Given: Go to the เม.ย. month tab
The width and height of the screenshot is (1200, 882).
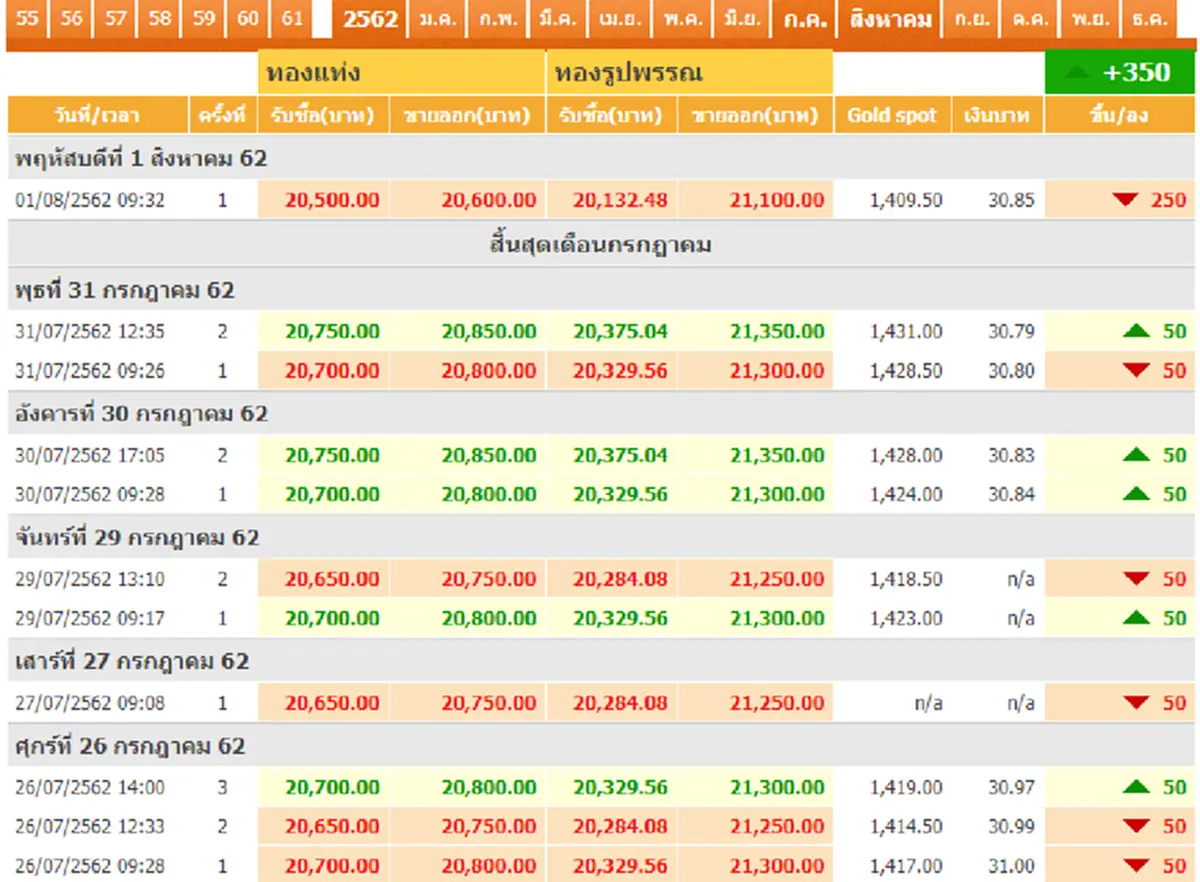Looking at the screenshot, I should (x=622, y=18).
